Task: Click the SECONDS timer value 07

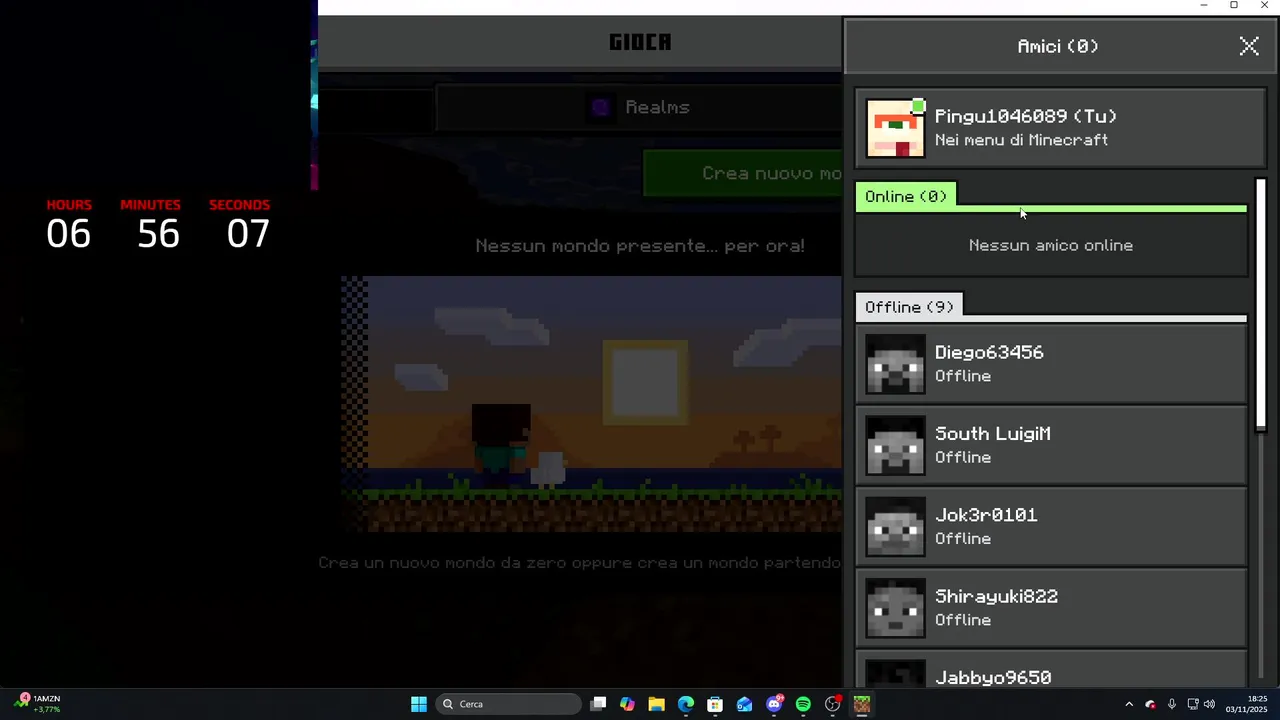Action: click(x=248, y=234)
